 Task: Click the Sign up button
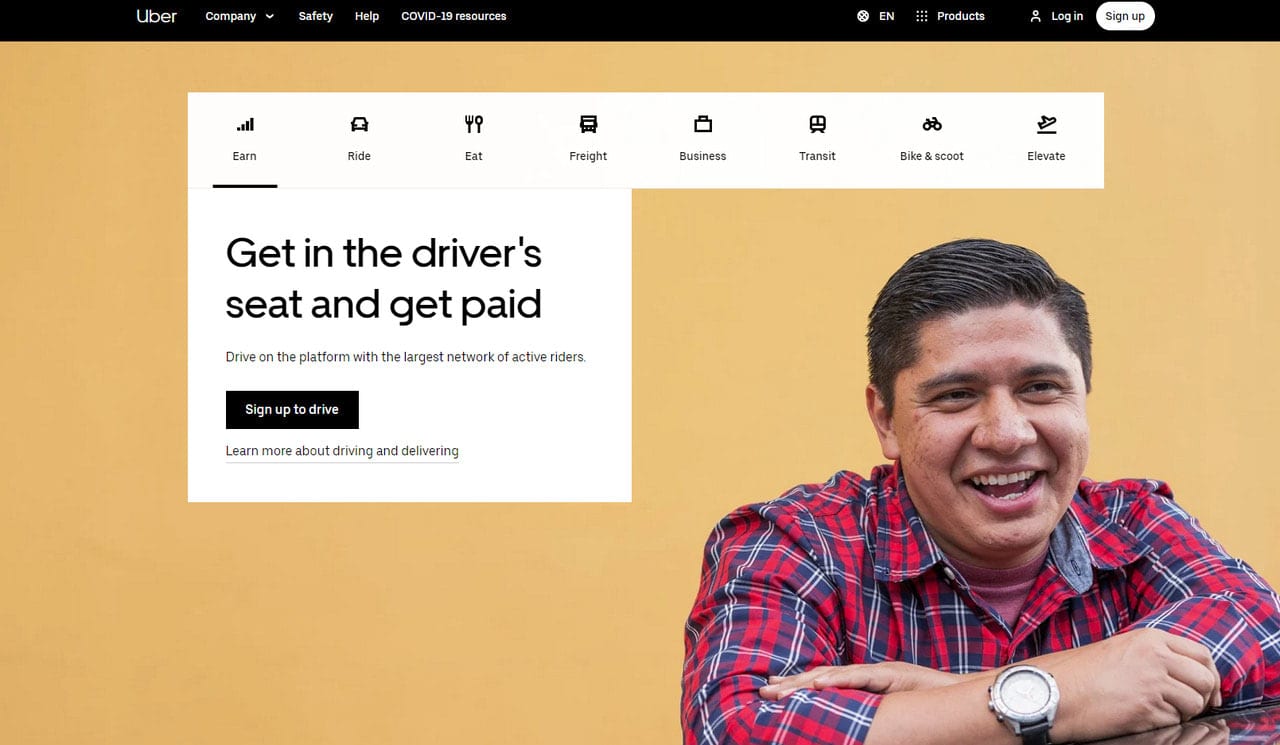1125,16
